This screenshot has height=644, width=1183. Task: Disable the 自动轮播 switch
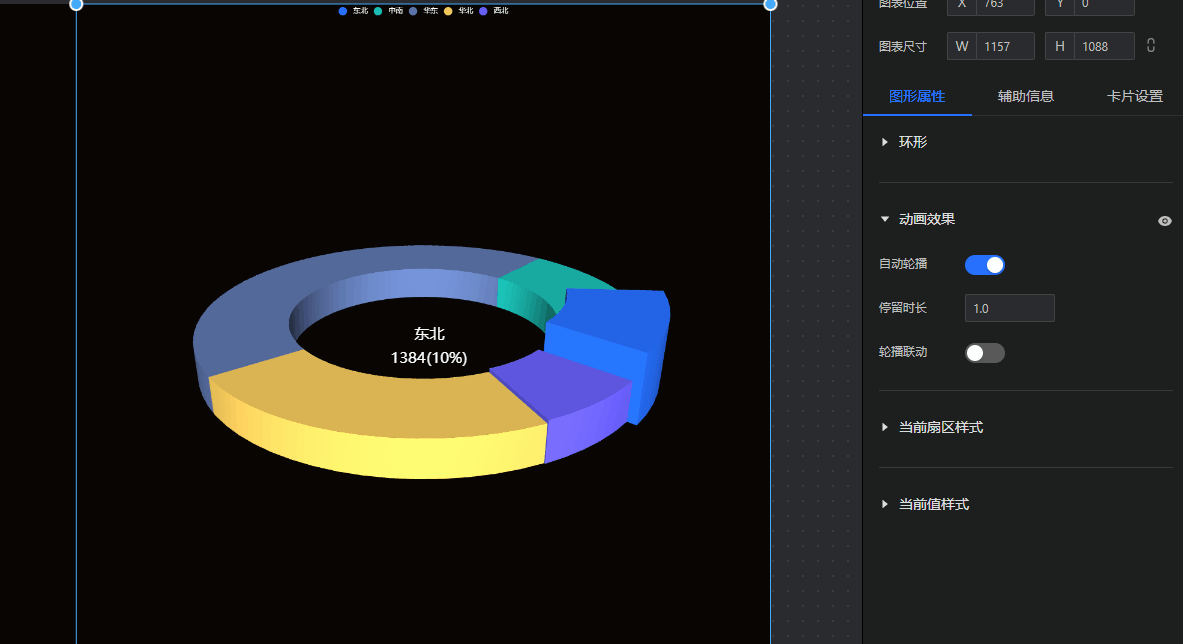984,265
